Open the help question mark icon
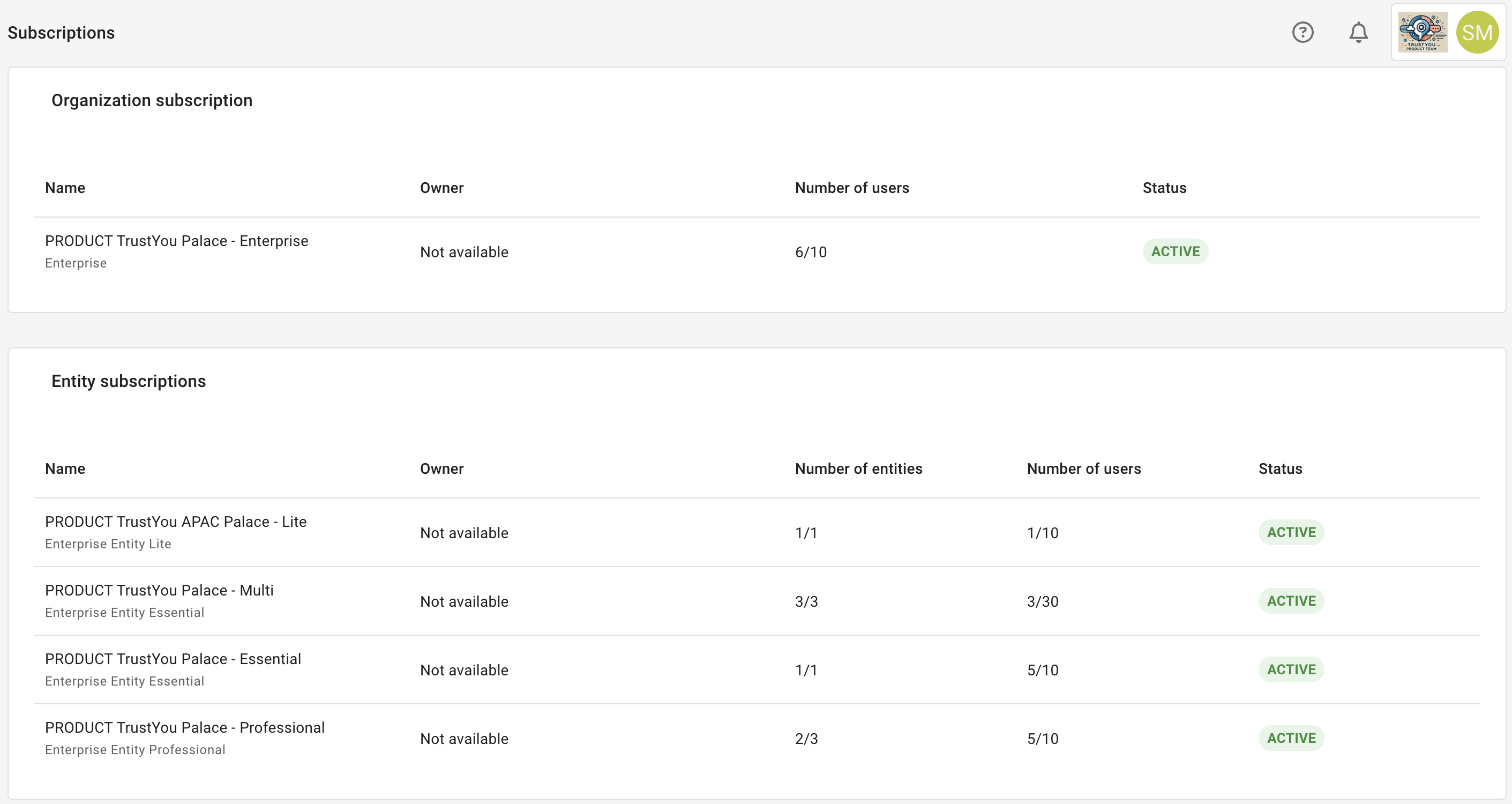 coord(1303,32)
